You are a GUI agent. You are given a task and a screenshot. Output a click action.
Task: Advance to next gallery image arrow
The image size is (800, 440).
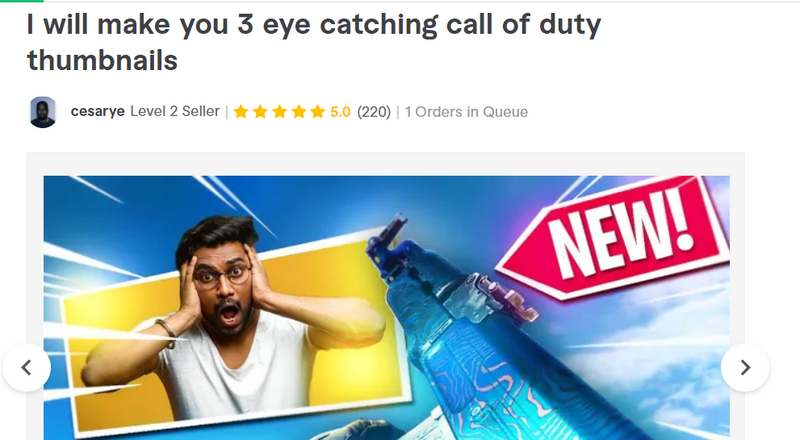click(745, 368)
